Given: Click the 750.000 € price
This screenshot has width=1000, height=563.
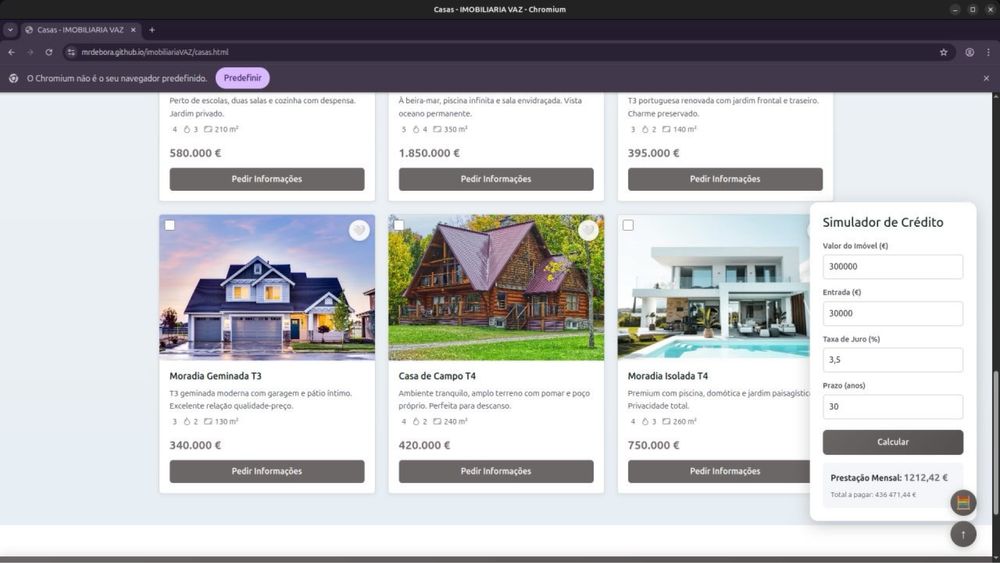Looking at the screenshot, I should [x=653, y=445].
